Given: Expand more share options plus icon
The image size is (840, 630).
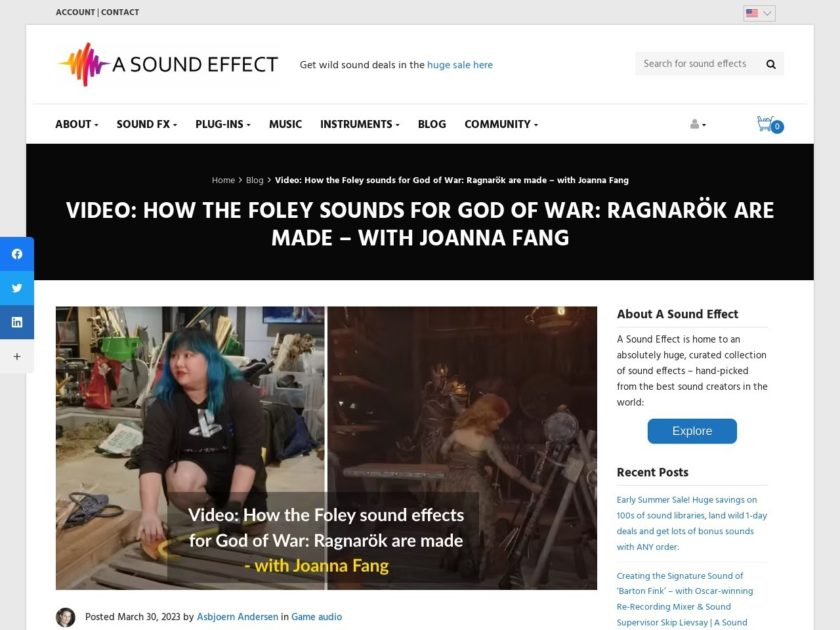Looking at the screenshot, I should (17, 356).
